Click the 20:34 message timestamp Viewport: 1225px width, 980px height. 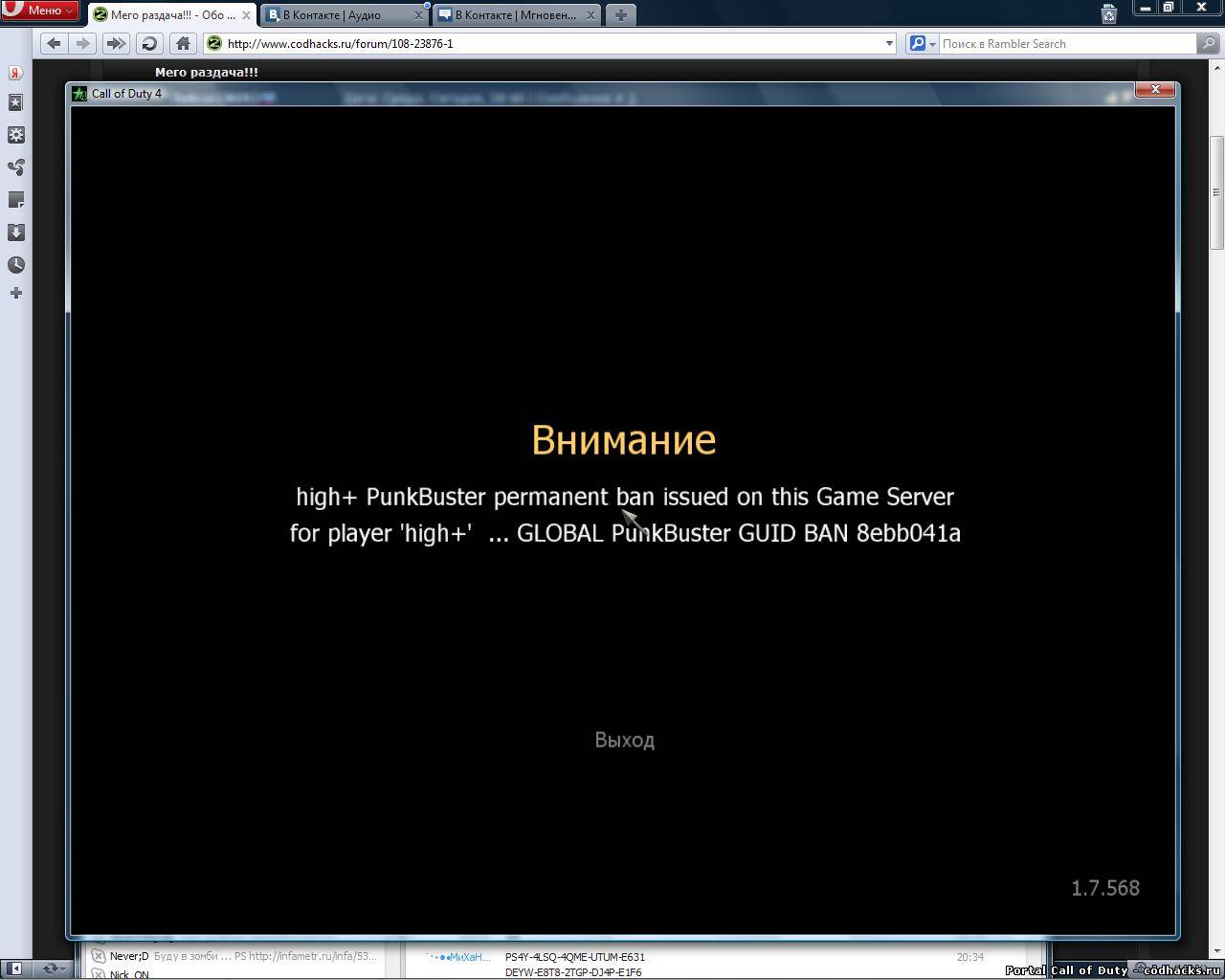(969, 957)
